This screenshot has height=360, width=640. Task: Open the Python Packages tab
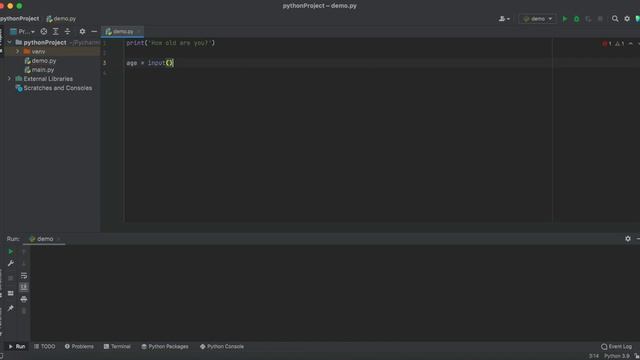[x=165, y=347]
